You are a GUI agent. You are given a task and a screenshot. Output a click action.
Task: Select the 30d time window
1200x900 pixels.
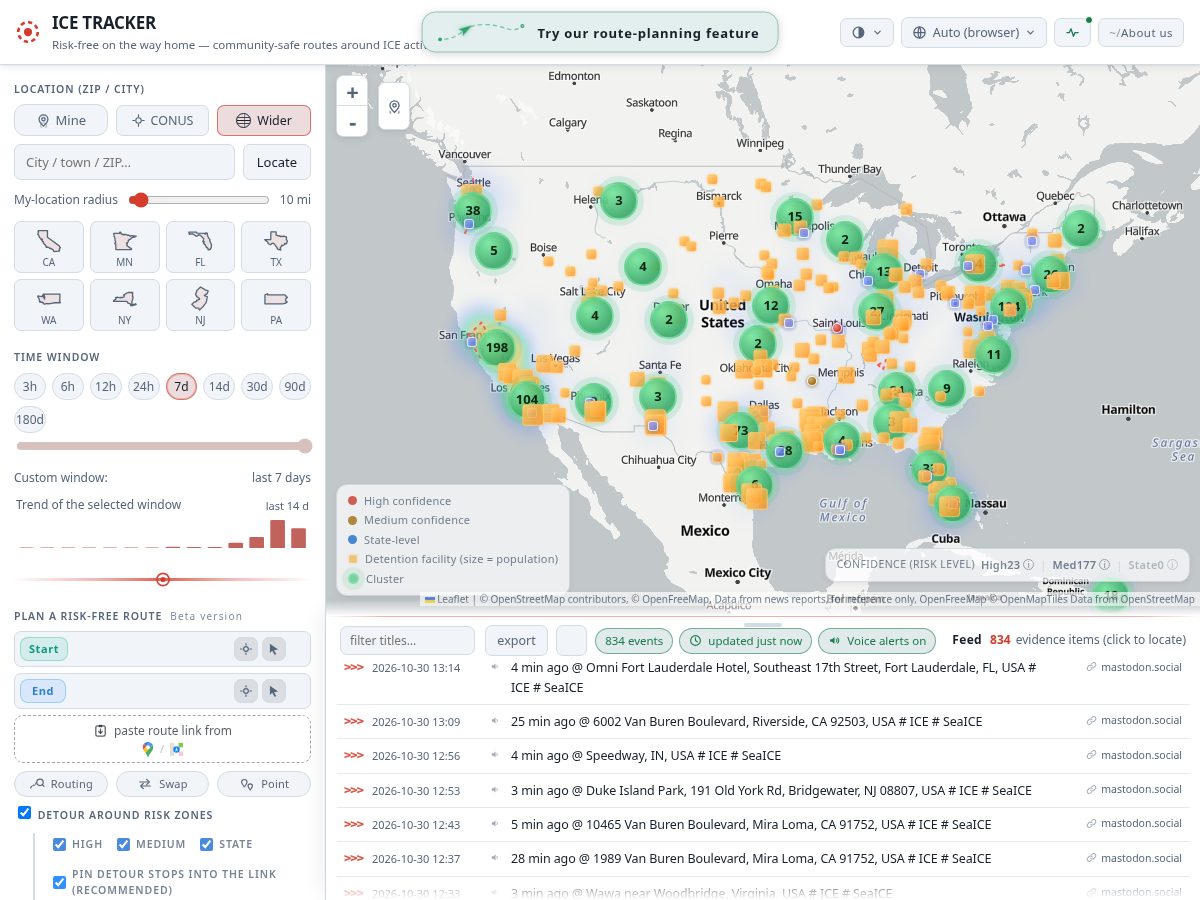257,386
